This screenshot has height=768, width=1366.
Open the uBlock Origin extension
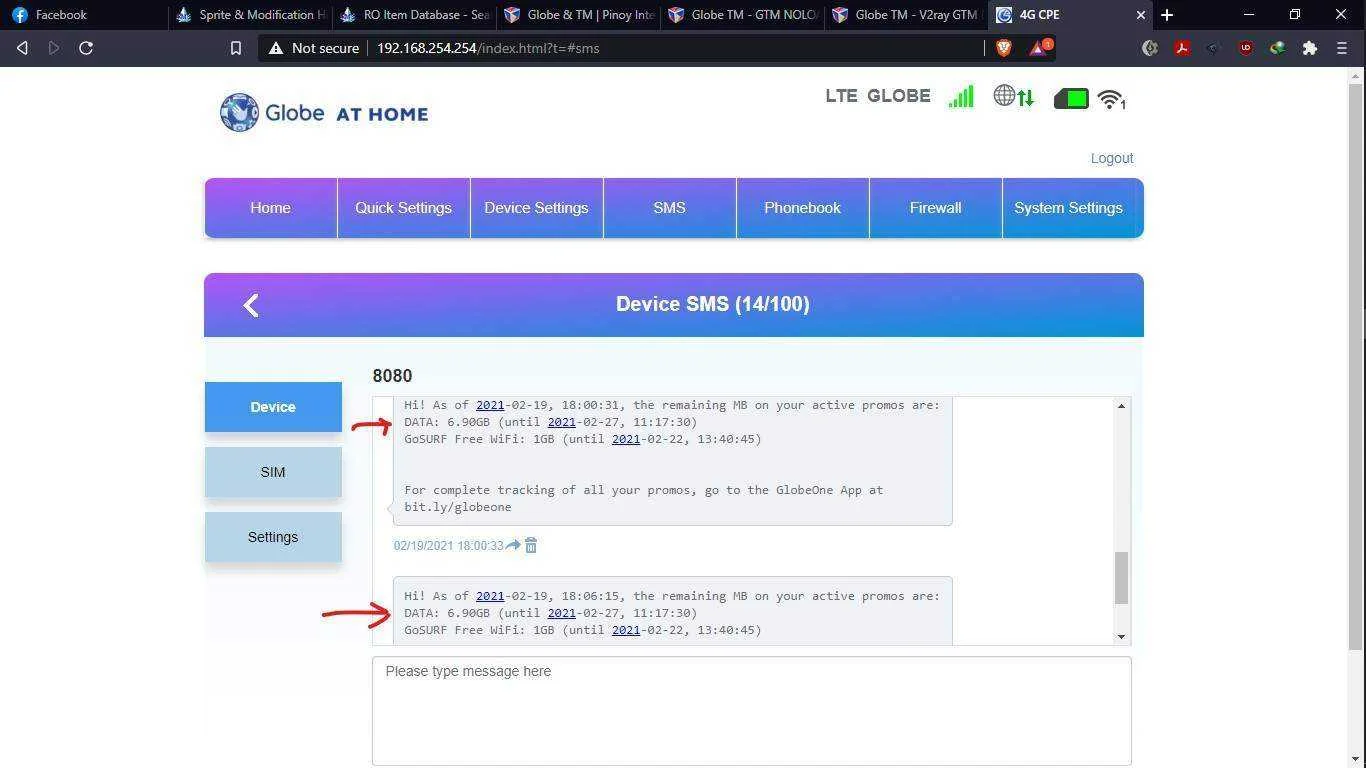1246,48
